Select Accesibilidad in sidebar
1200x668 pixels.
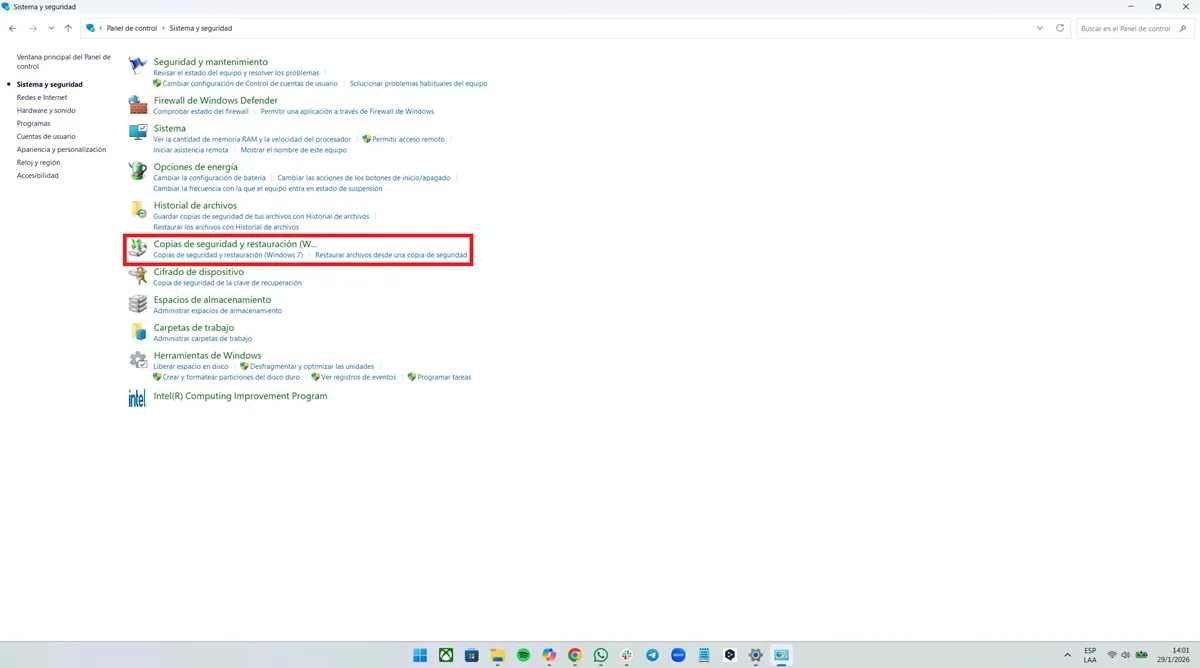click(38, 176)
